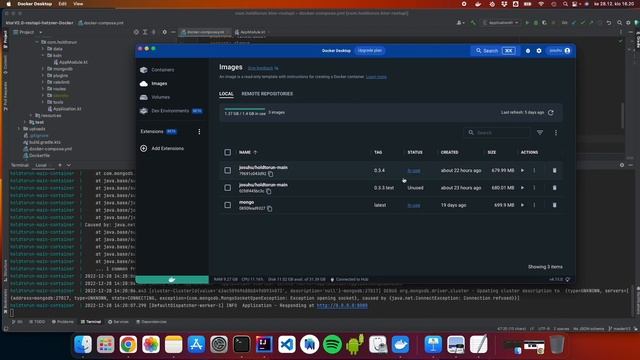The image size is (640, 360).
Task: Expand the plugins folder in IntelliJ tree
Action: (43, 76)
